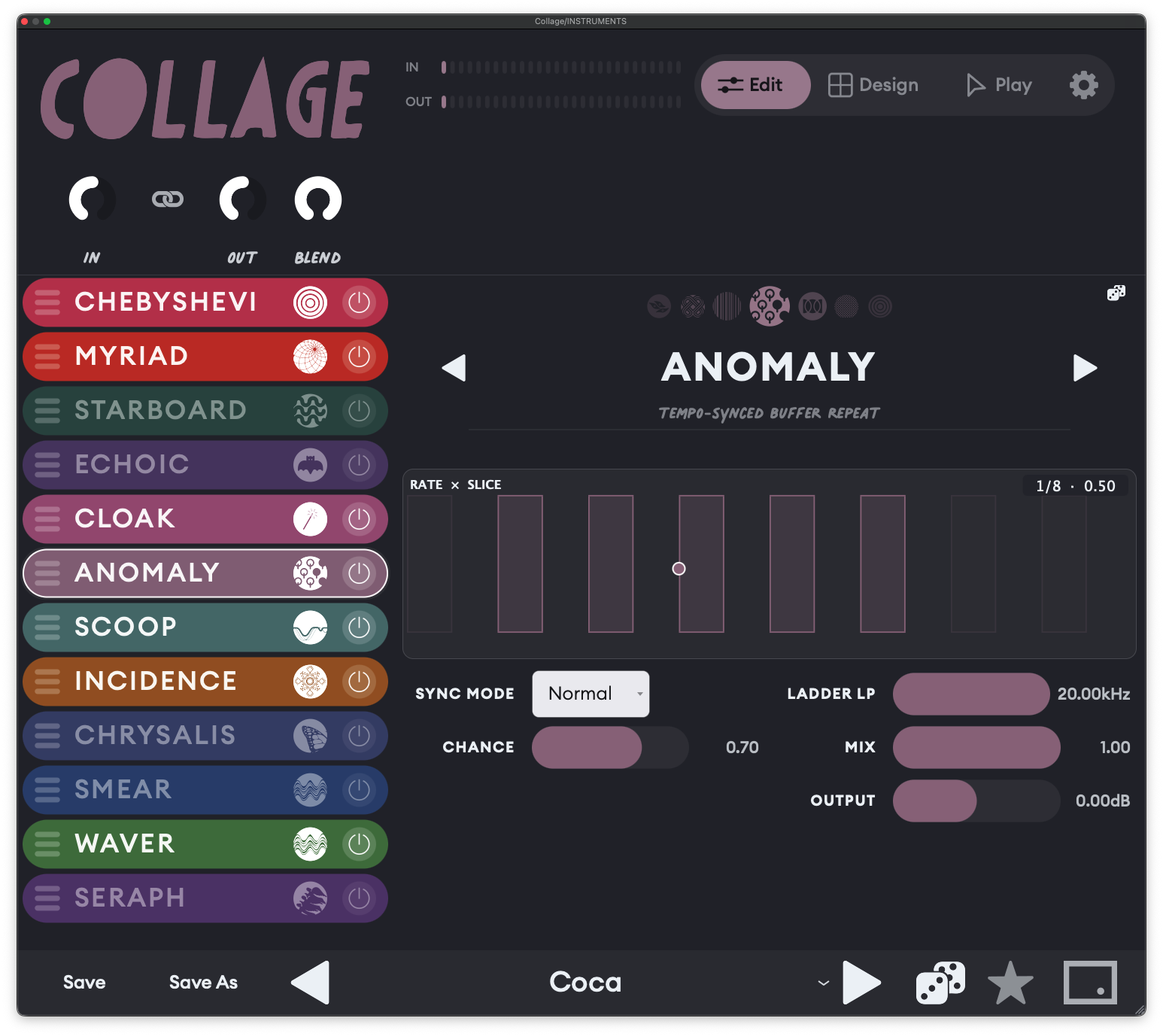Select the Waver effect name
The image size is (1163, 1036).
(125, 844)
